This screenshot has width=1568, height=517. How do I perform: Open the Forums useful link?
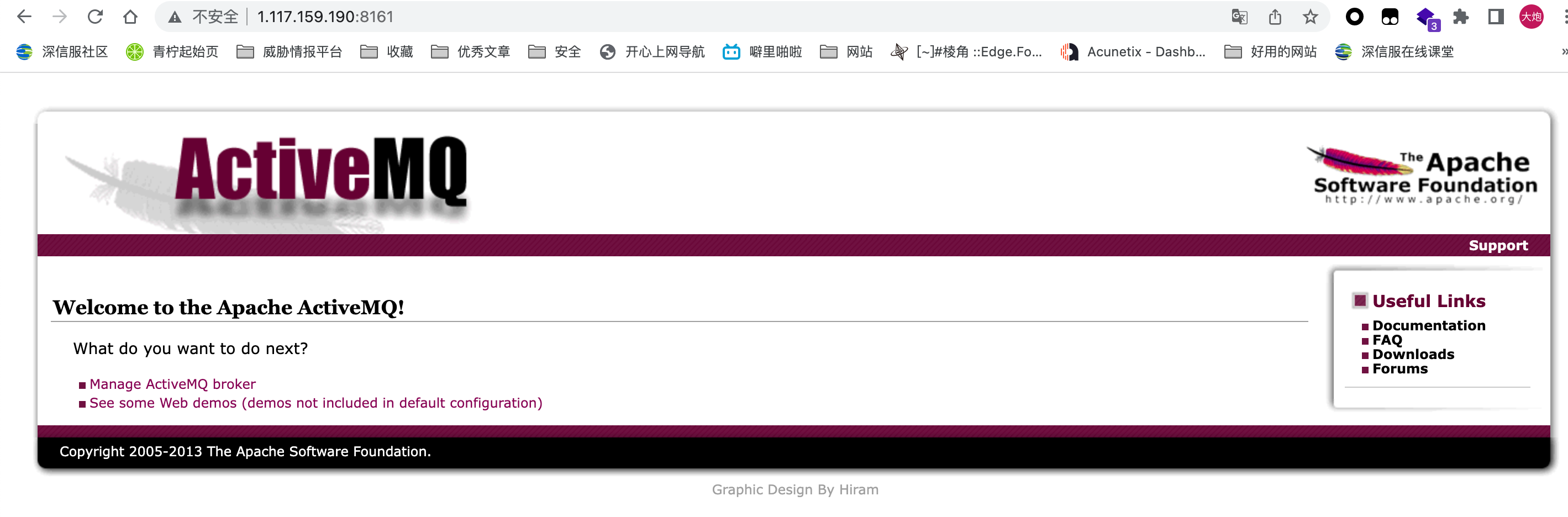tap(1400, 368)
